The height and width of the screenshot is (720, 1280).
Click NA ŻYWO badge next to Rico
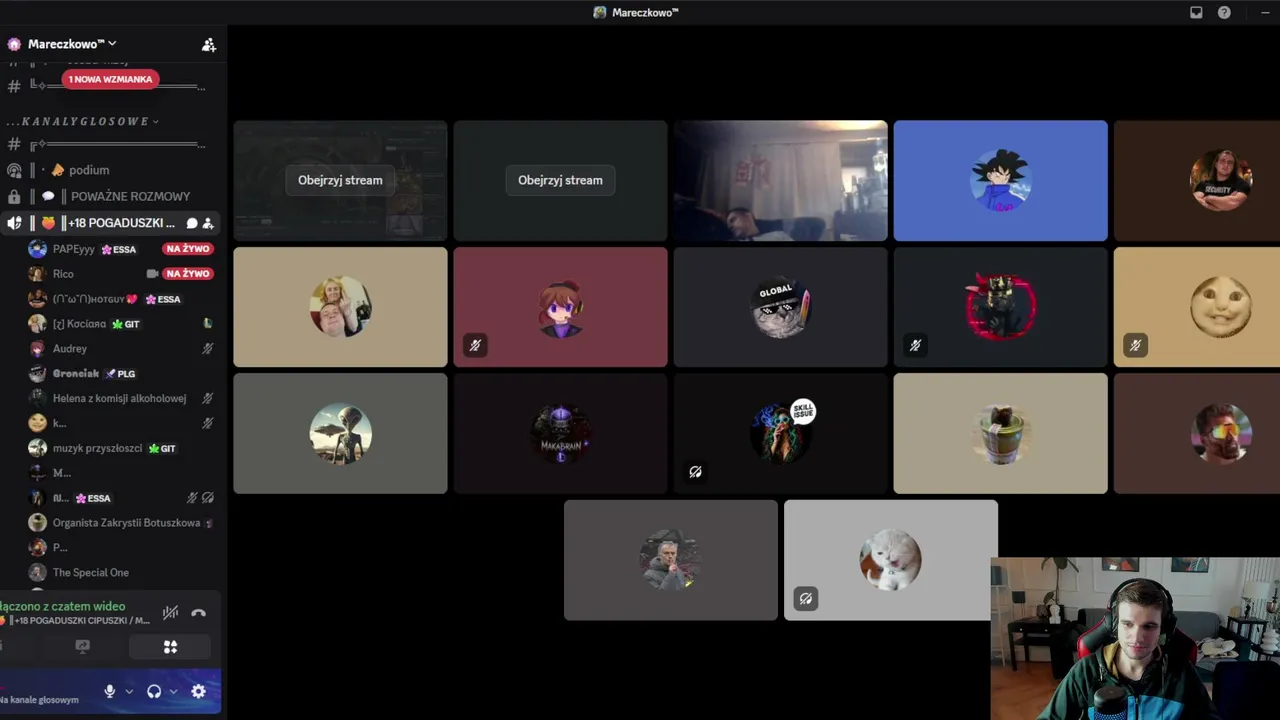coord(187,274)
